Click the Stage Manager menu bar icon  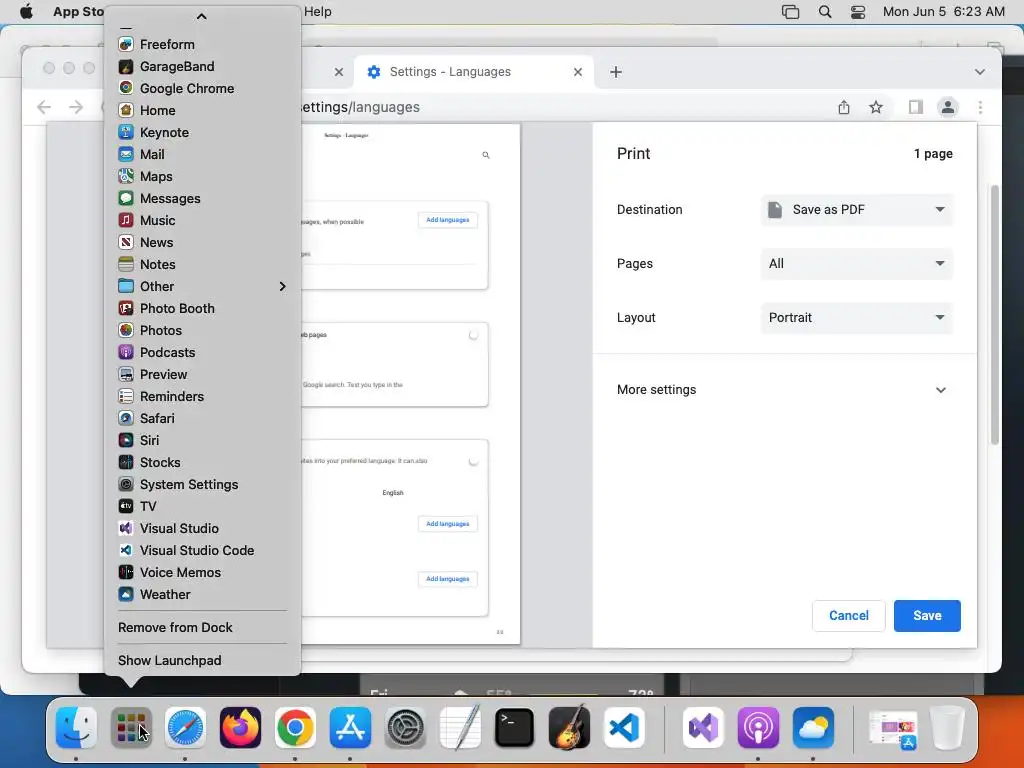[x=790, y=12]
